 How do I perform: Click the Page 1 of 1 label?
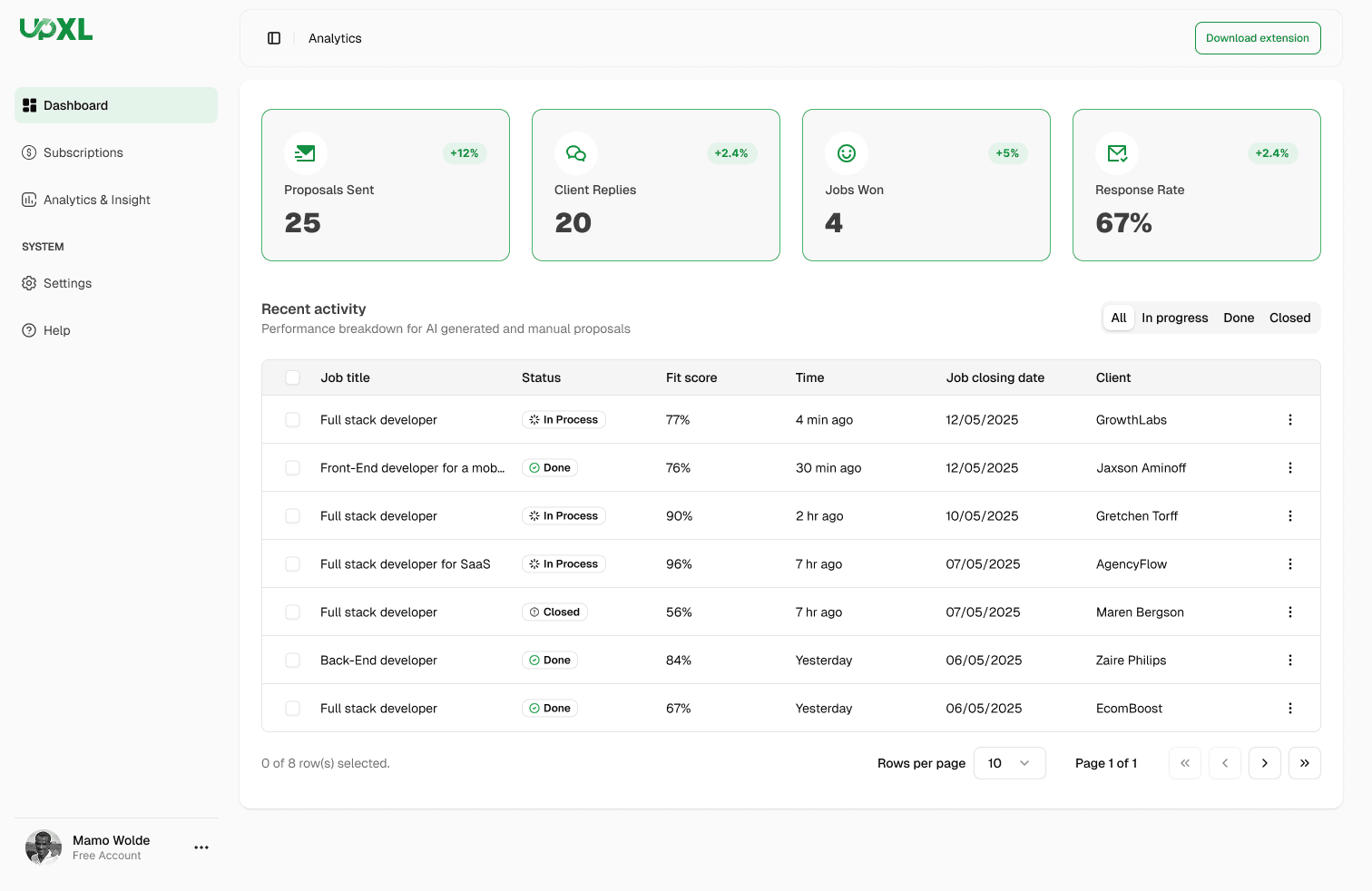click(x=1106, y=763)
